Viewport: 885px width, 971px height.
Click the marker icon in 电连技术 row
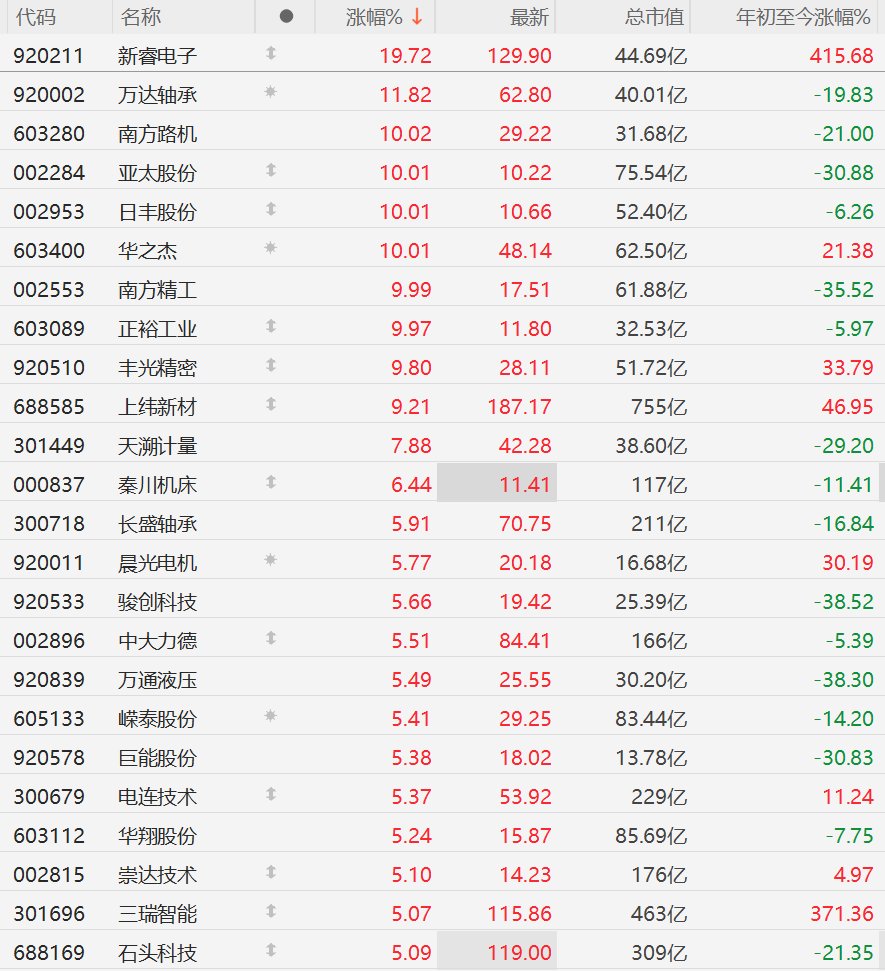(x=271, y=795)
